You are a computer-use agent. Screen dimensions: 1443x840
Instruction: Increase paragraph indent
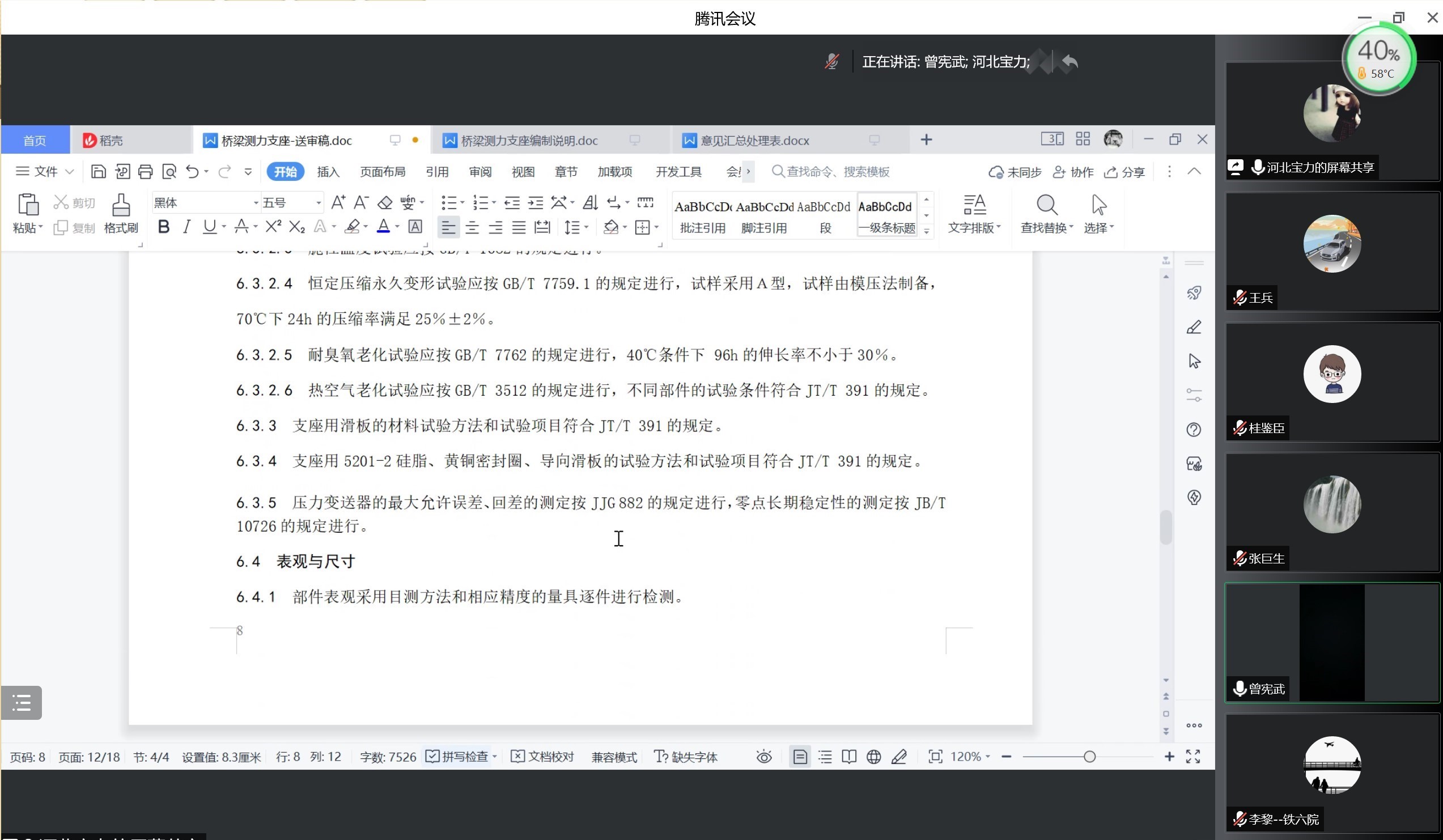click(x=536, y=203)
